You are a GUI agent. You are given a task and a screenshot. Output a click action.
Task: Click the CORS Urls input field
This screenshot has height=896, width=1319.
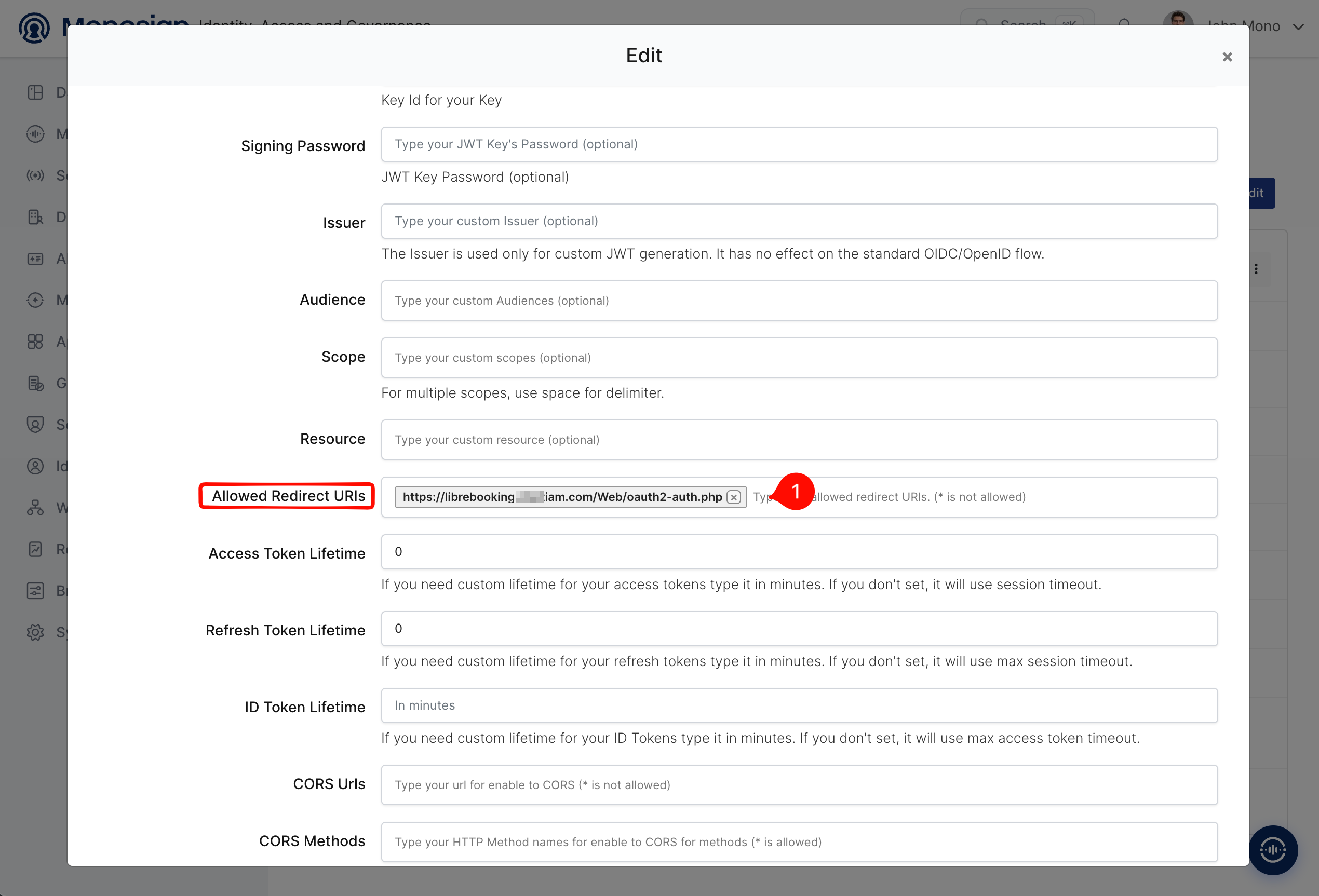point(799,785)
